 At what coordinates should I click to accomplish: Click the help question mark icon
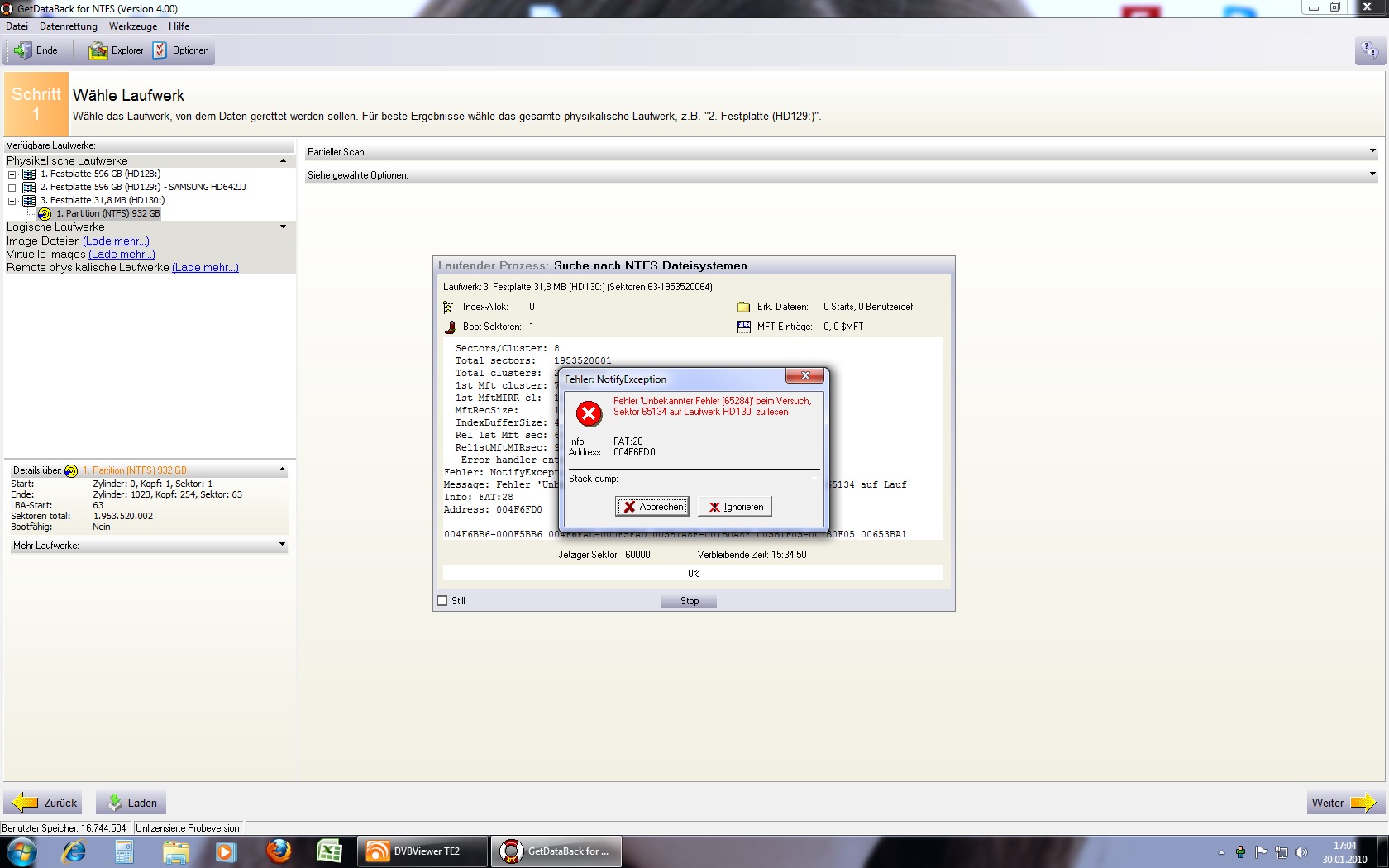(x=1368, y=50)
